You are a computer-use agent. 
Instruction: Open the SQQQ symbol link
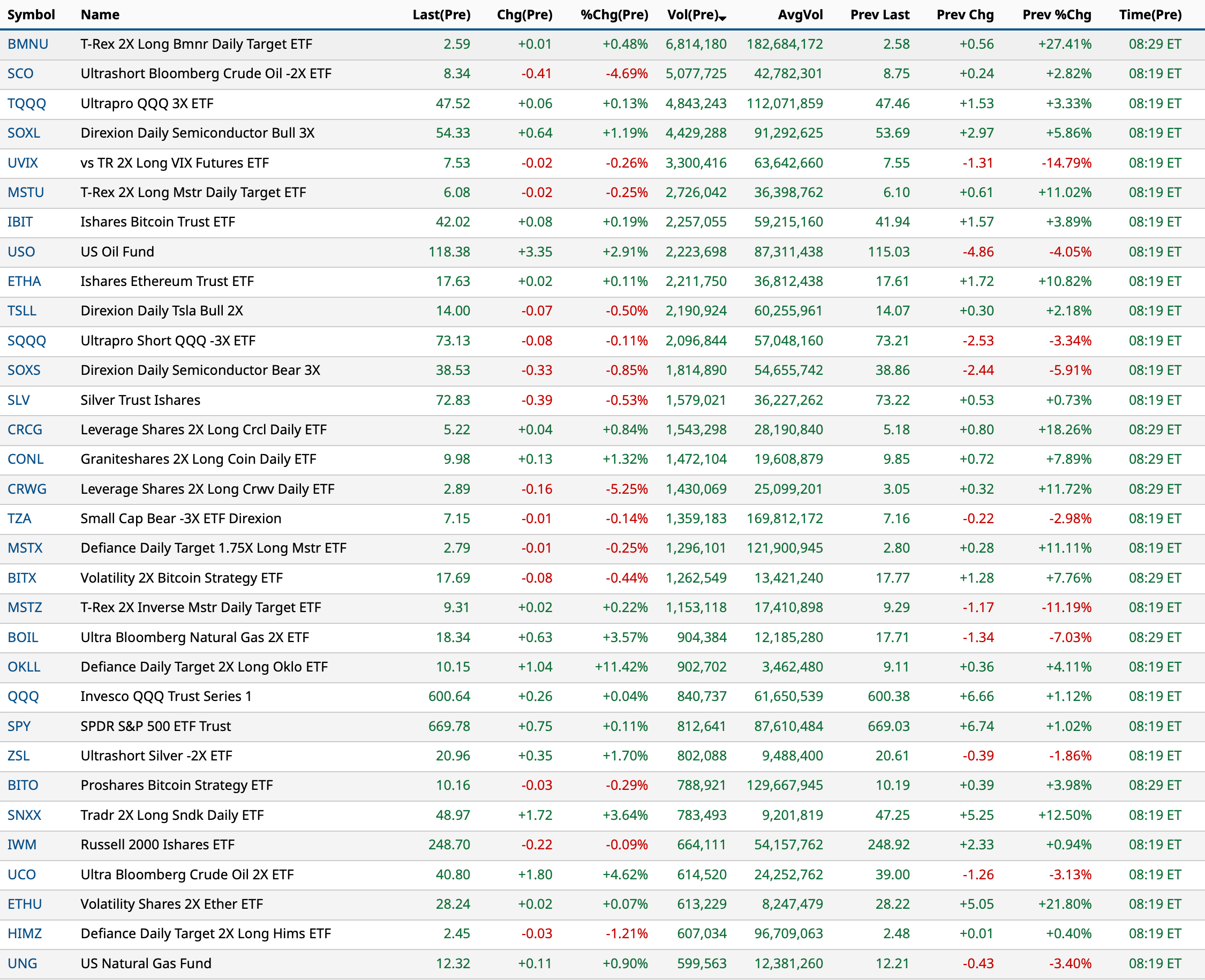(27, 341)
